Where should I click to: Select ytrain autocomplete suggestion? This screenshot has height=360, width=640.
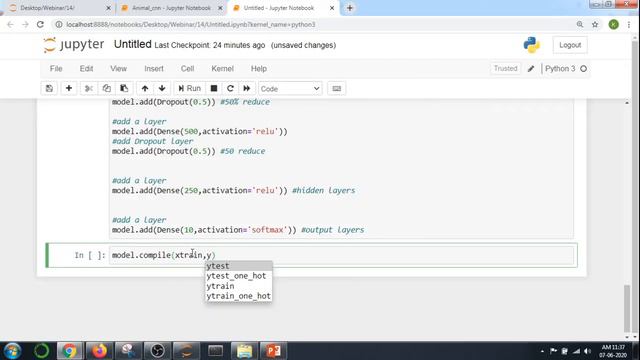238,286
